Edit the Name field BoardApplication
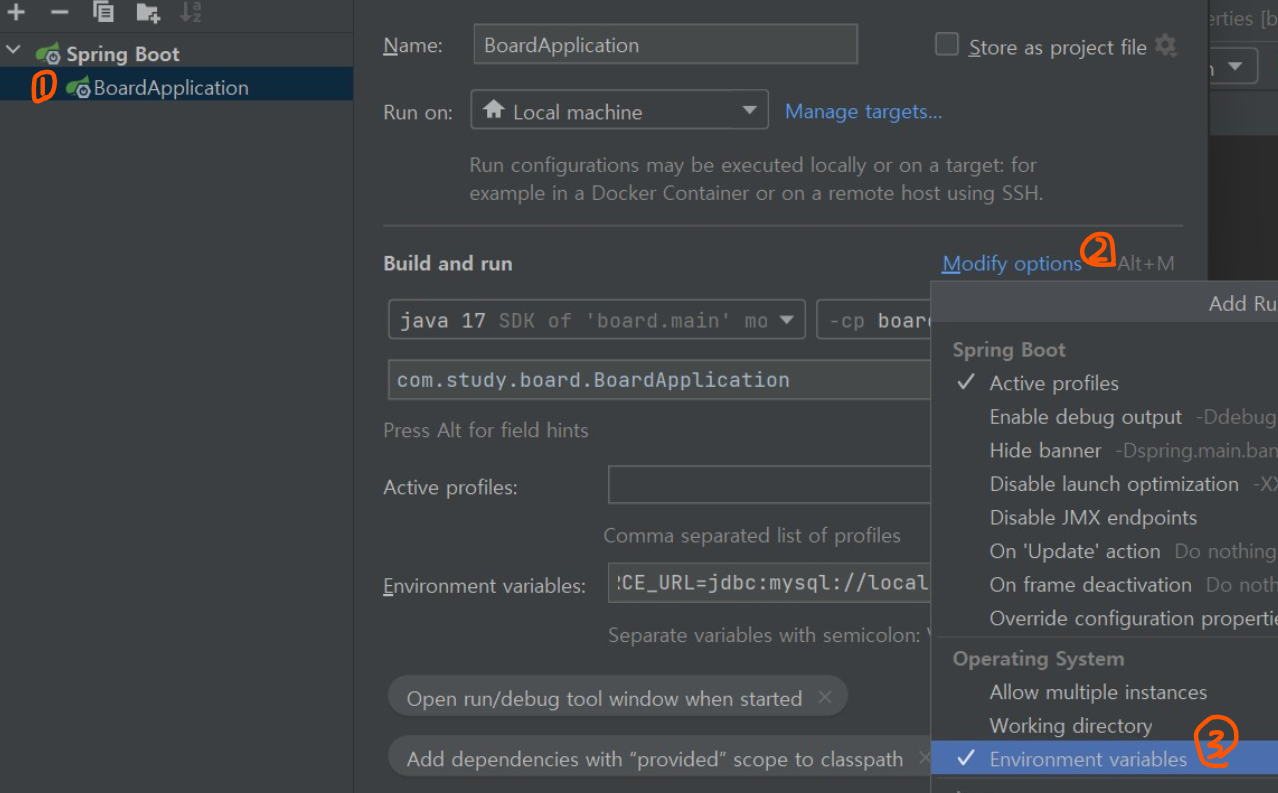 coord(665,45)
